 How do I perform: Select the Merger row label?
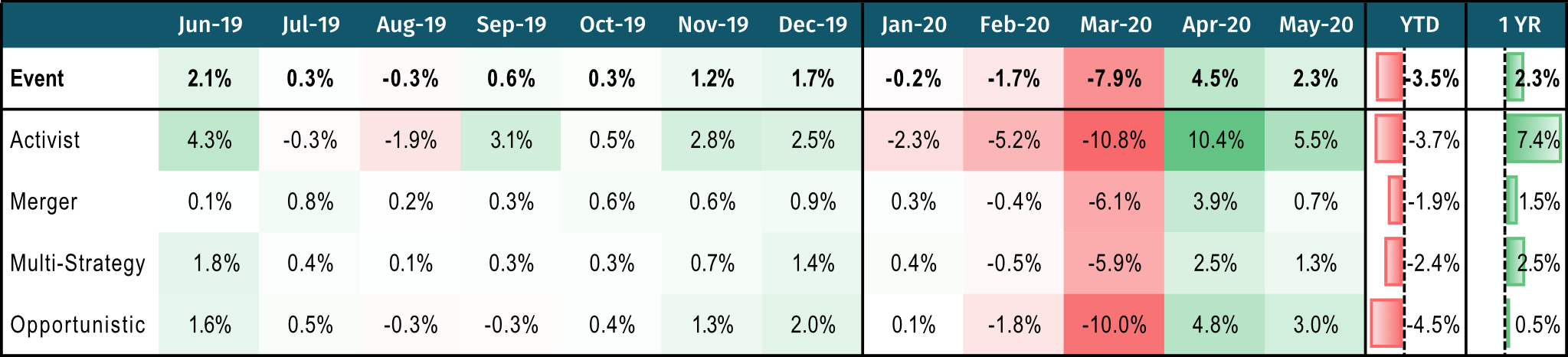(44, 201)
